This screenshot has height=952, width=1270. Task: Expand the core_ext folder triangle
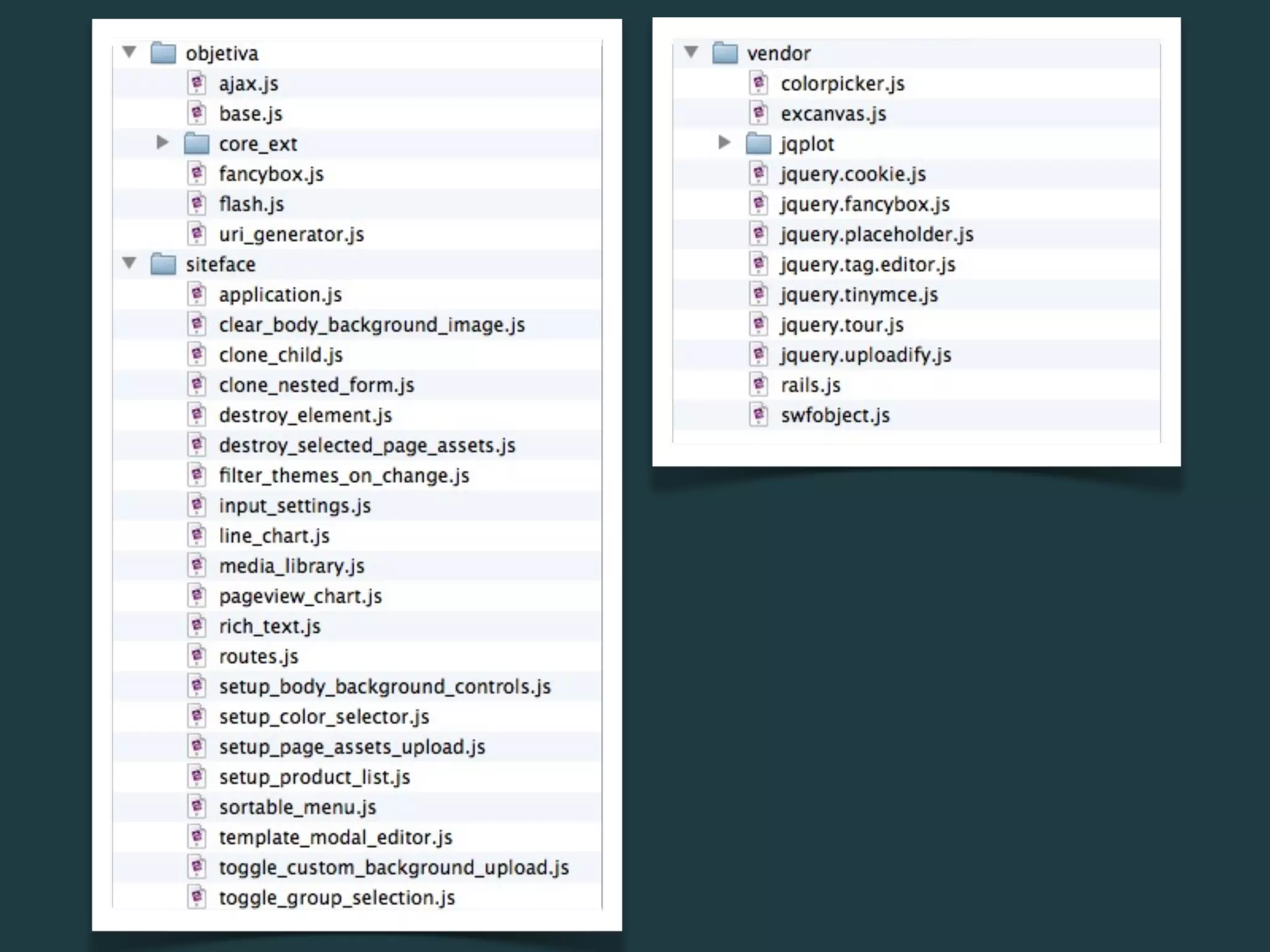[x=162, y=143]
